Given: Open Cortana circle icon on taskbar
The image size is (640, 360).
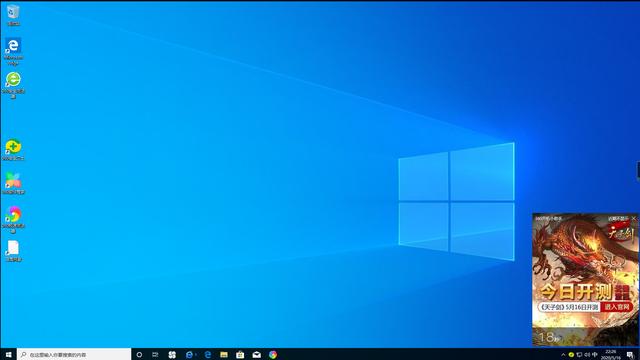Looking at the screenshot, I should click(139, 355).
